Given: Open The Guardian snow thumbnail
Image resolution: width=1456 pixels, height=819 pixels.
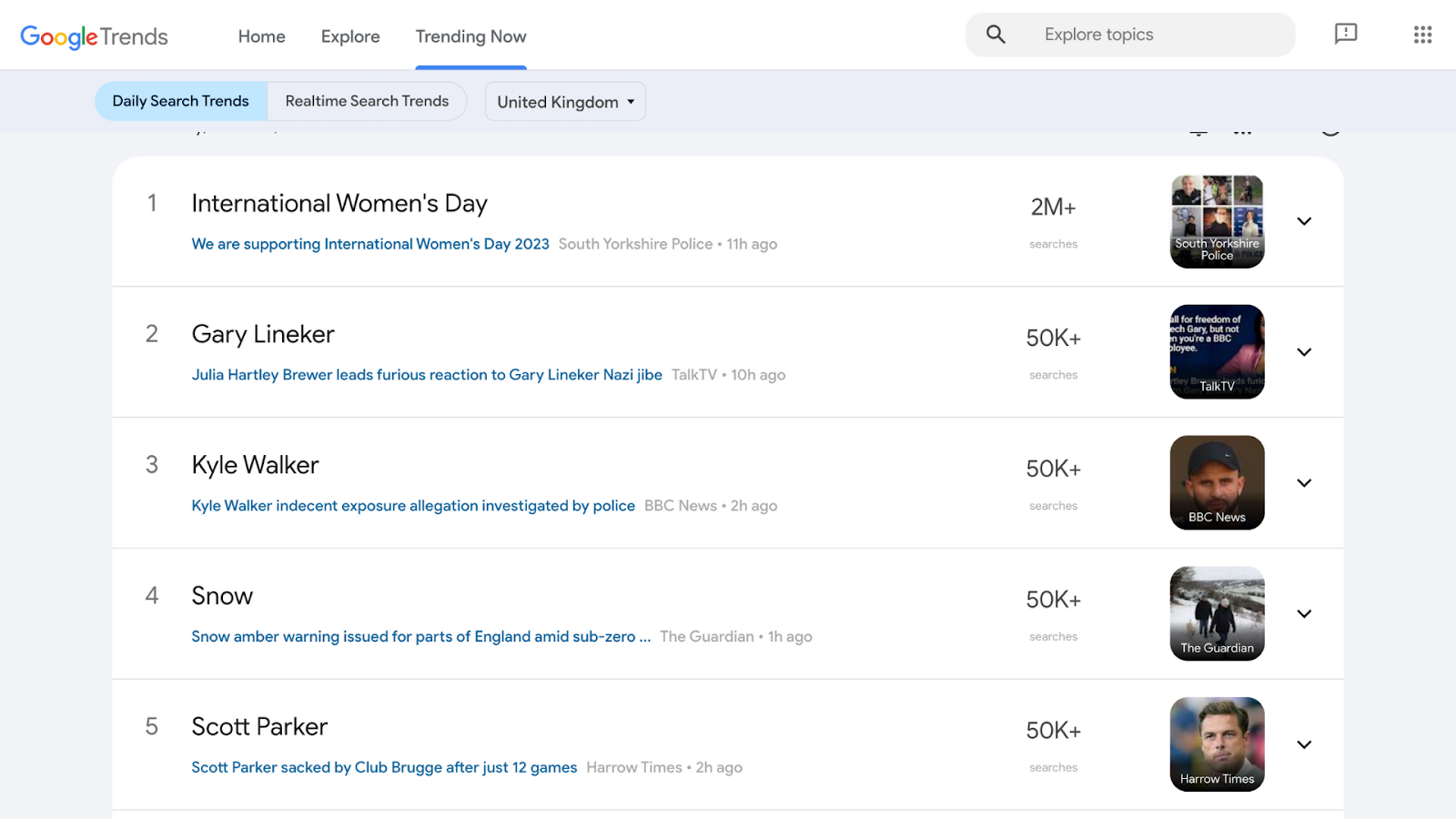Looking at the screenshot, I should [x=1217, y=613].
